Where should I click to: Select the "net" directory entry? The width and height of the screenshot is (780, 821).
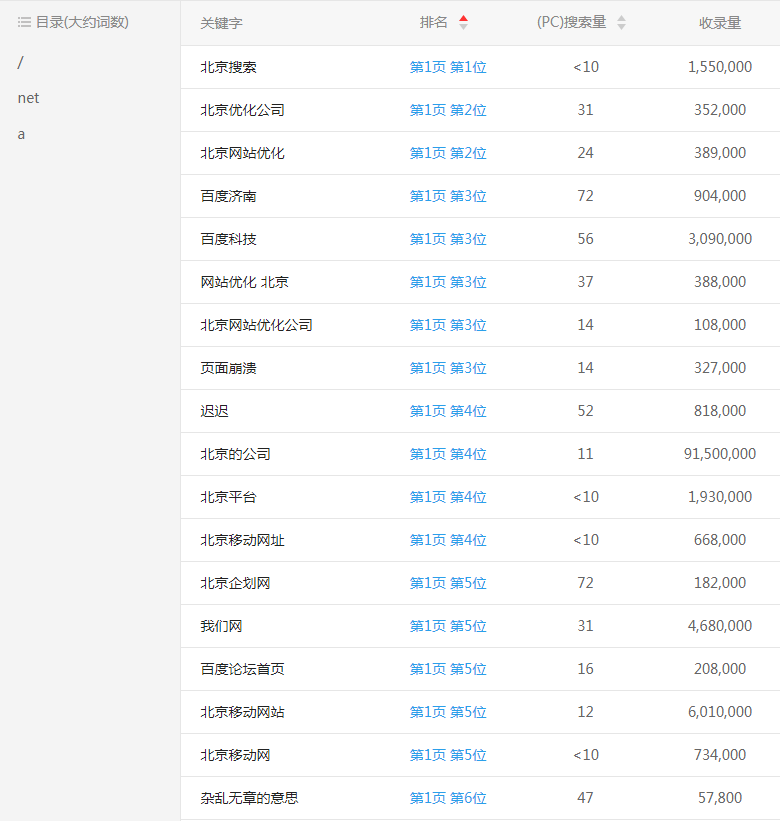(28, 98)
